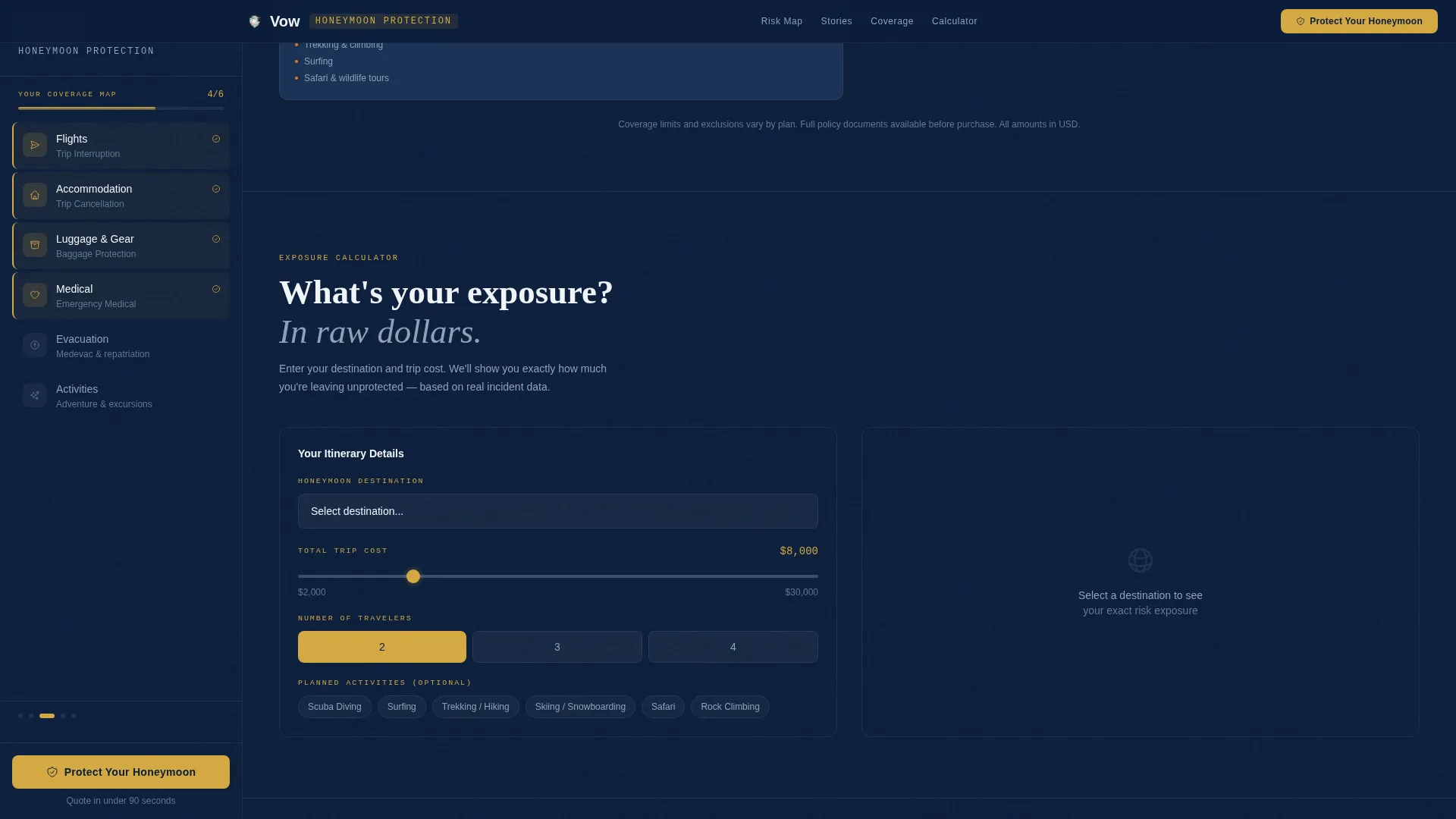1456x819 pixels.
Task: Select Luggage & Gear Baggage Protection item
Action: (121, 246)
